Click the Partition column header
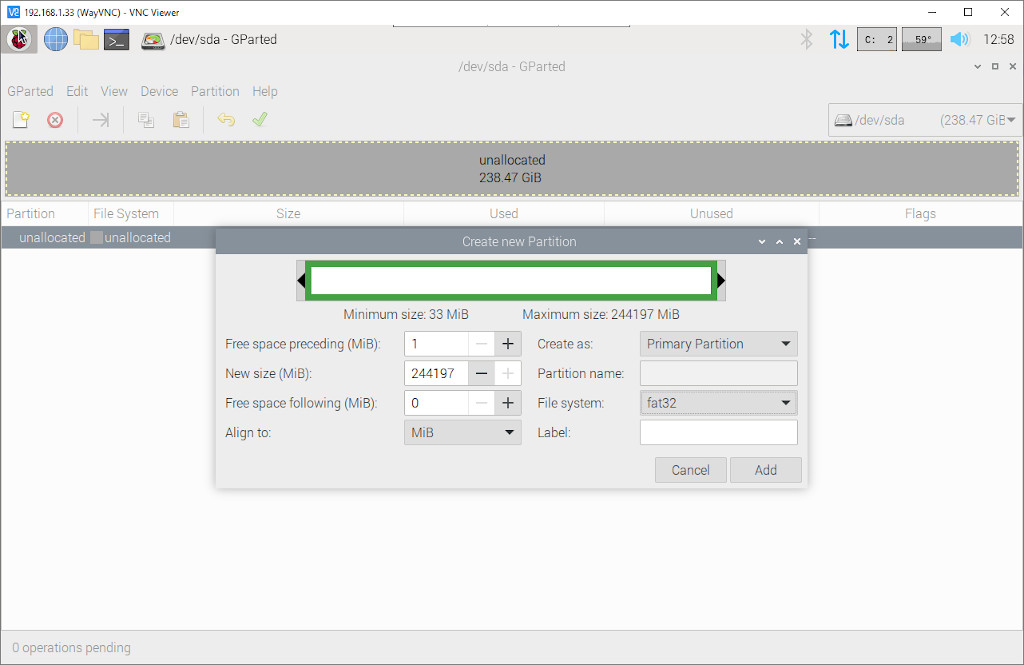This screenshot has width=1024, height=665. [45, 214]
